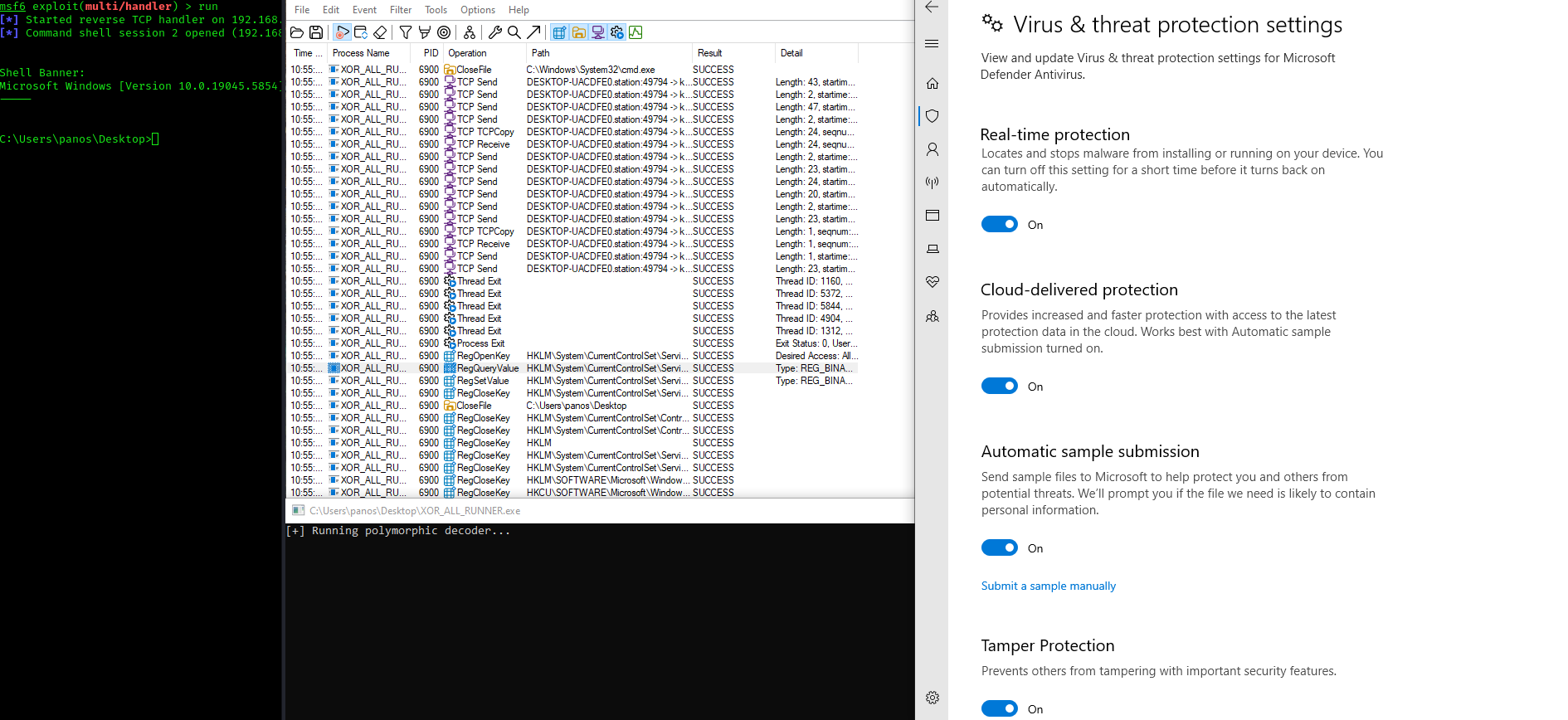Open the Edit menu in Process Monitor
The height and width of the screenshot is (720, 1568).
click(331, 10)
